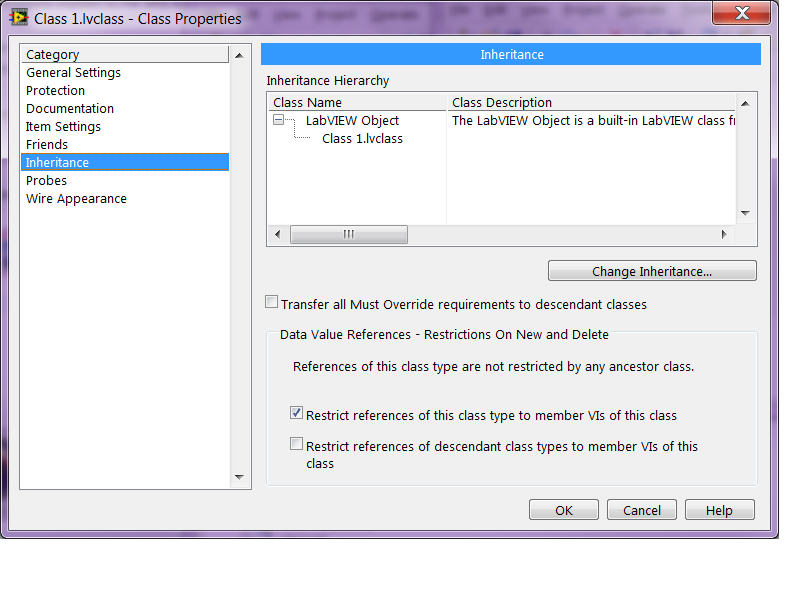Close the Class Properties dialog

coord(741,13)
